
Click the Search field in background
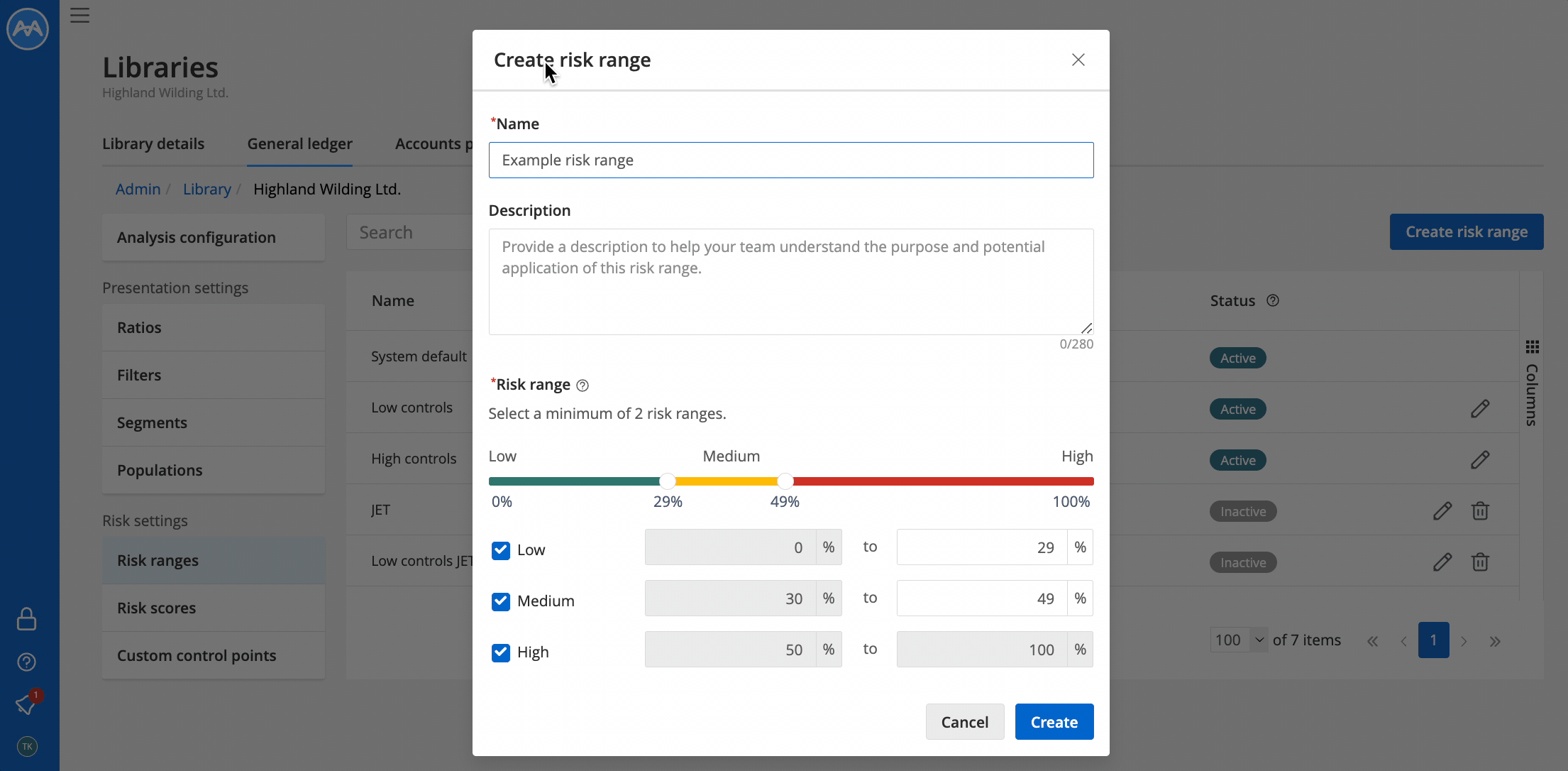coord(409,232)
